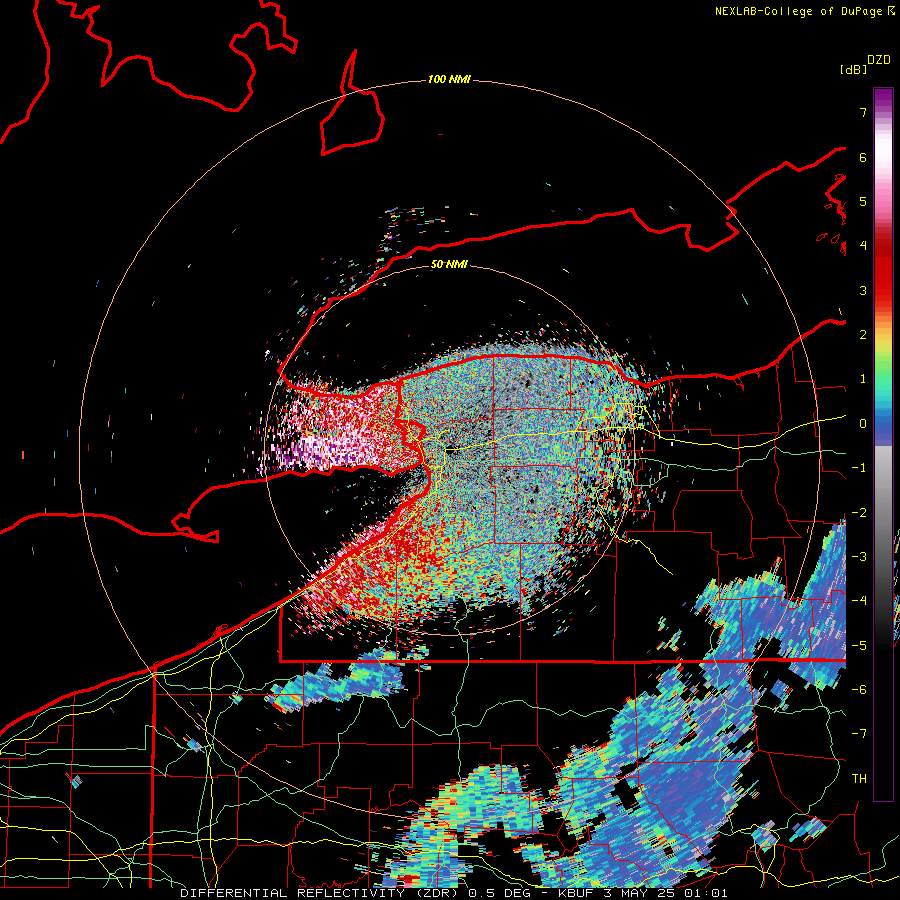Click the -5 value on the color scale
This screenshot has height=900, width=900.
tap(859, 646)
